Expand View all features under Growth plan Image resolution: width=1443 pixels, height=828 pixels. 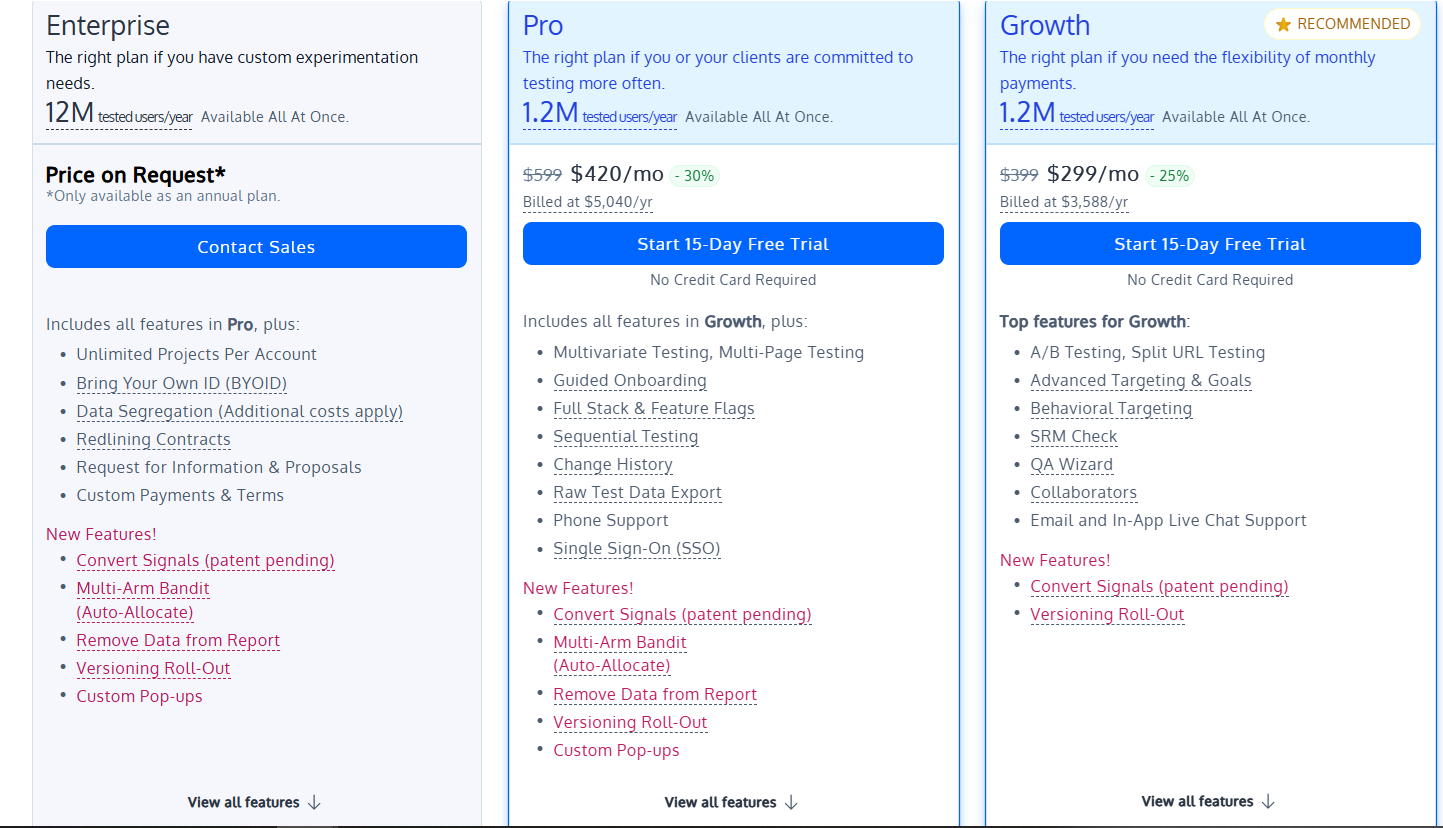click(x=1198, y=801)
